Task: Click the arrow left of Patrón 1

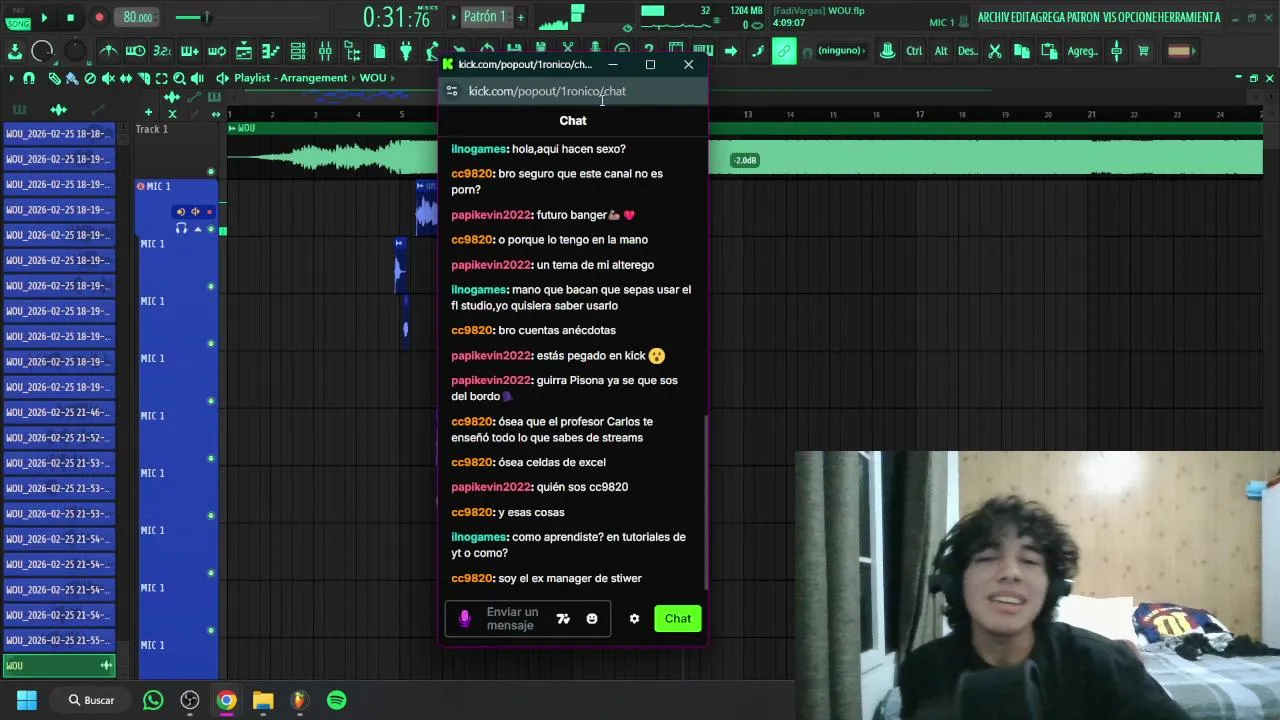Action: coord(453,17)
